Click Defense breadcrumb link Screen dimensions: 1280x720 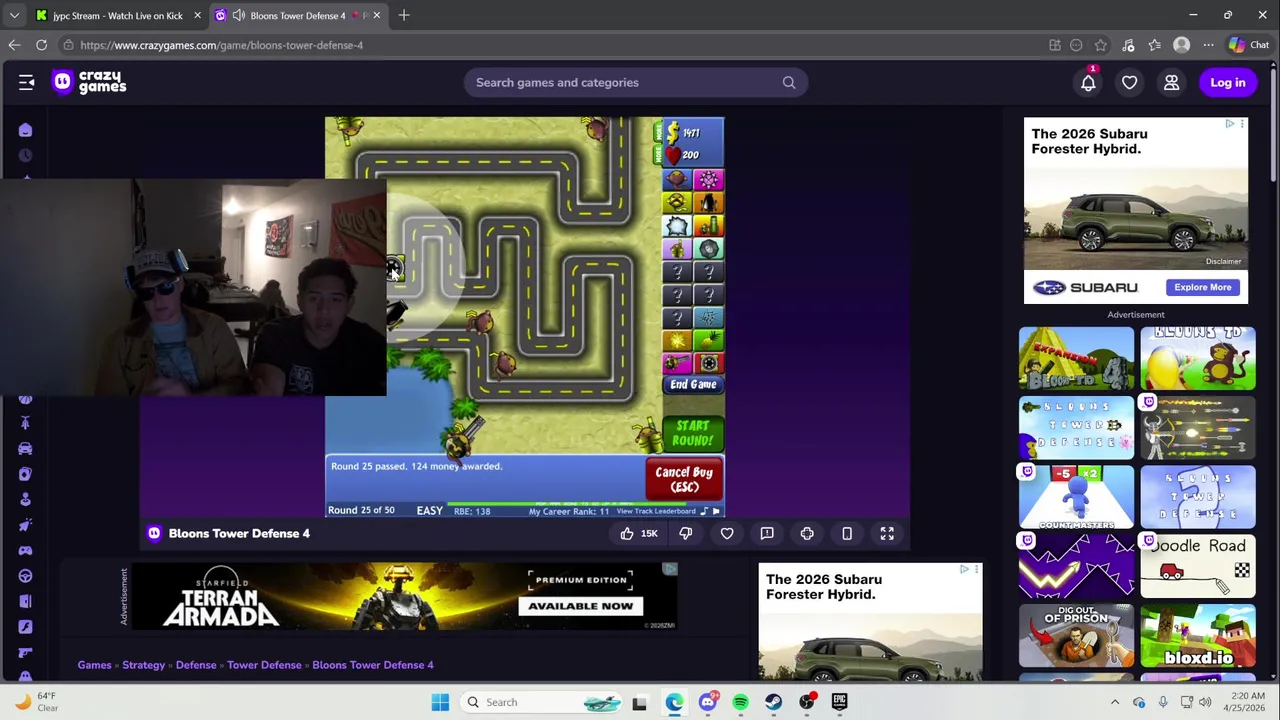196,665
